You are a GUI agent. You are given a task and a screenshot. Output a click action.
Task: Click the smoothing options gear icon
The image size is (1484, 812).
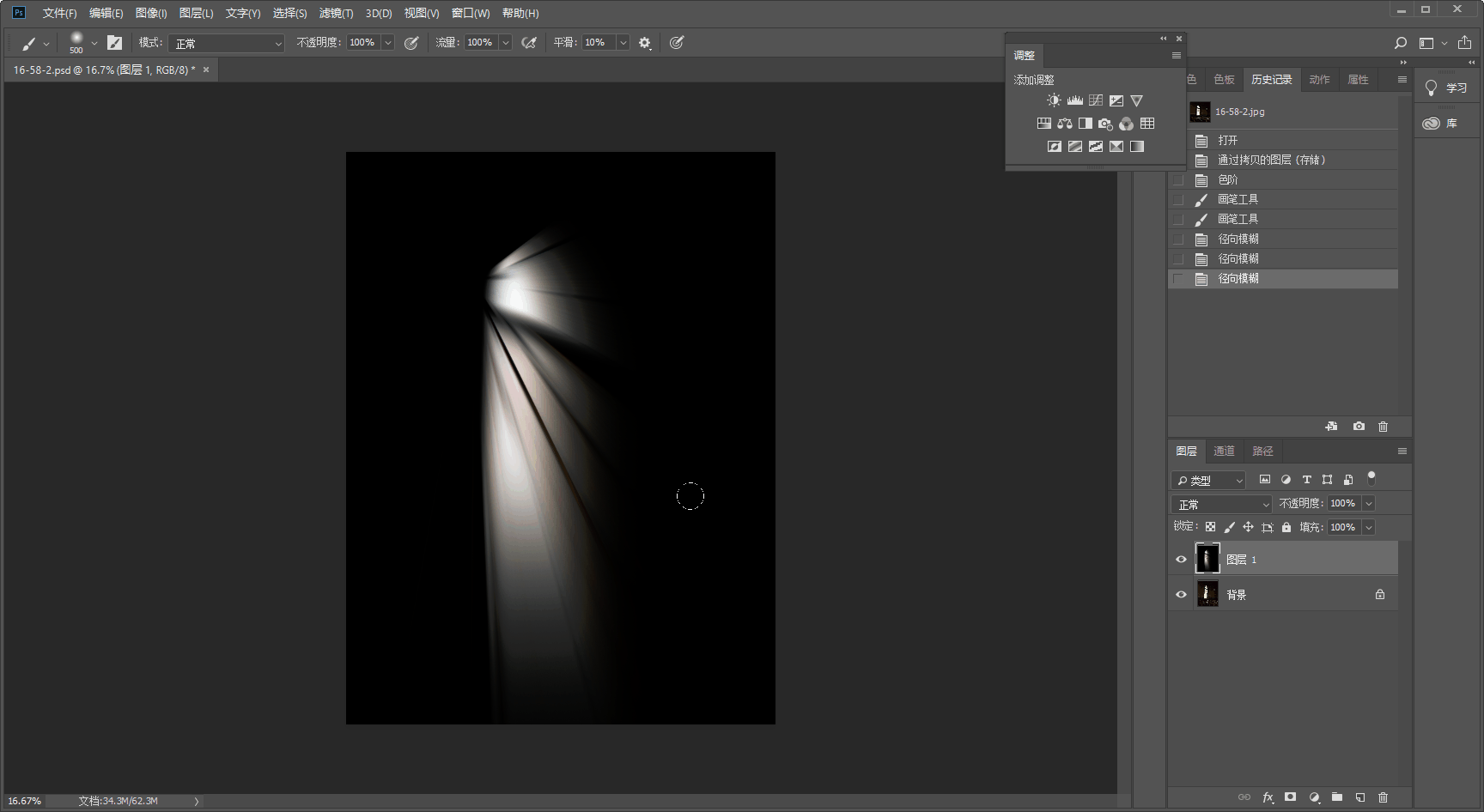645,43
